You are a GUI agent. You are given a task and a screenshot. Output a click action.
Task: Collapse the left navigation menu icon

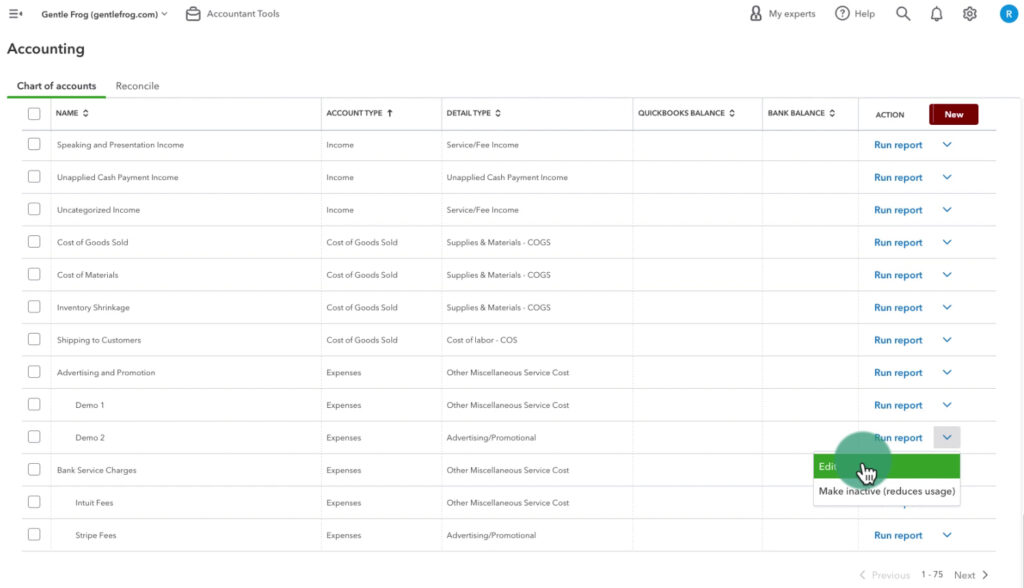click(x=16, y=14)
